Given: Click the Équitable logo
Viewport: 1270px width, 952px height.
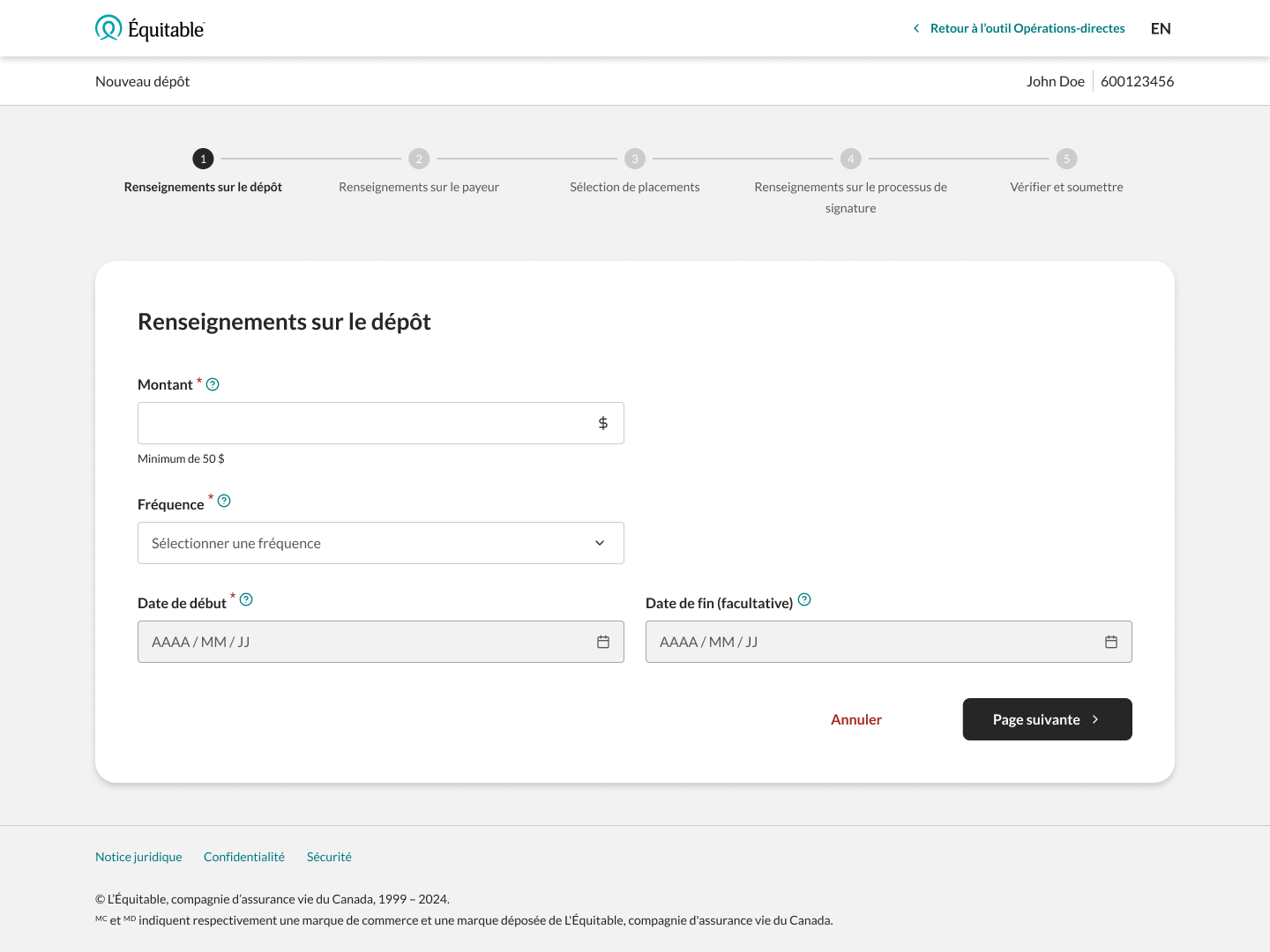Looking at the screenshot, I should tap(150, 28).
